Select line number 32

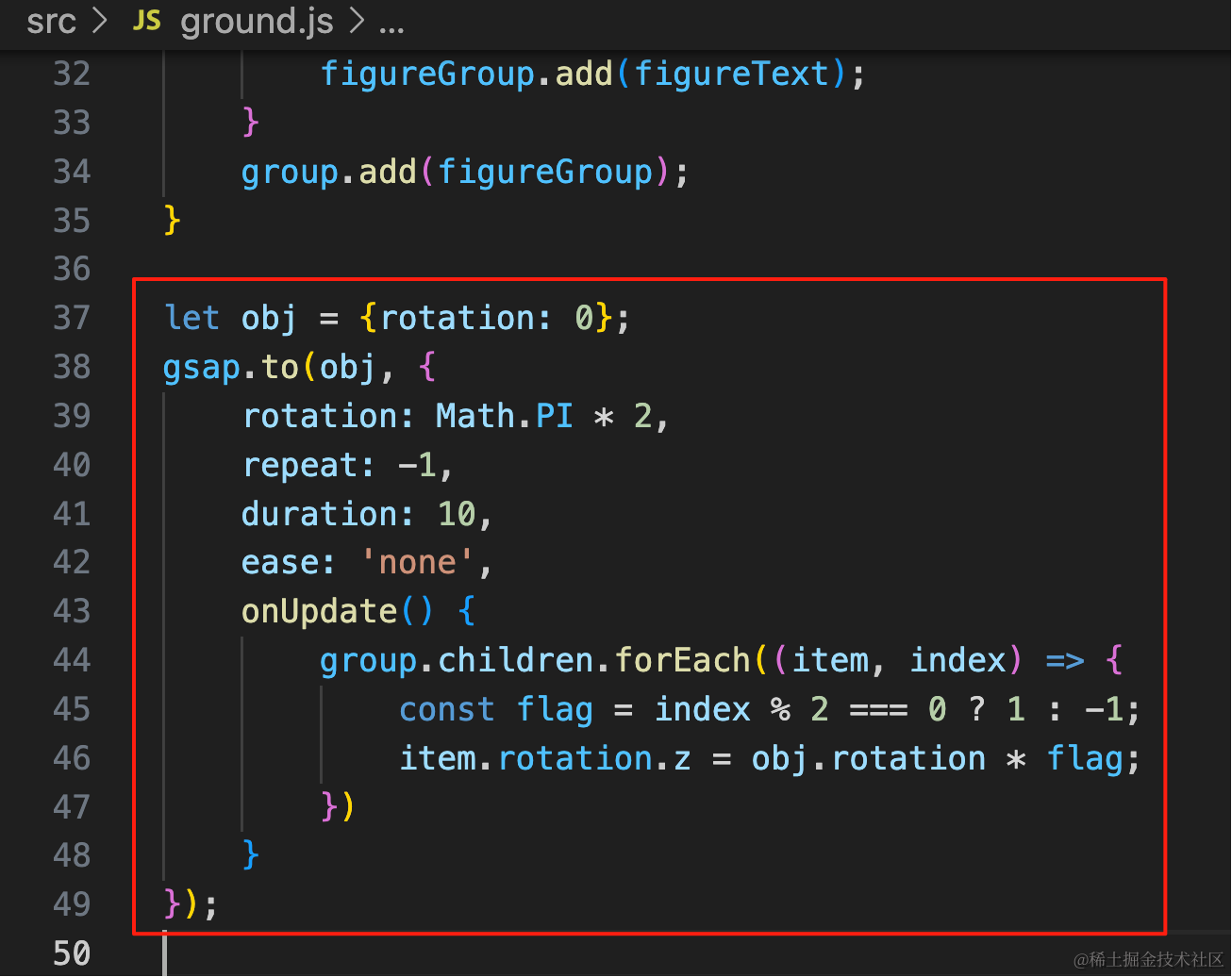coord(72,74)
